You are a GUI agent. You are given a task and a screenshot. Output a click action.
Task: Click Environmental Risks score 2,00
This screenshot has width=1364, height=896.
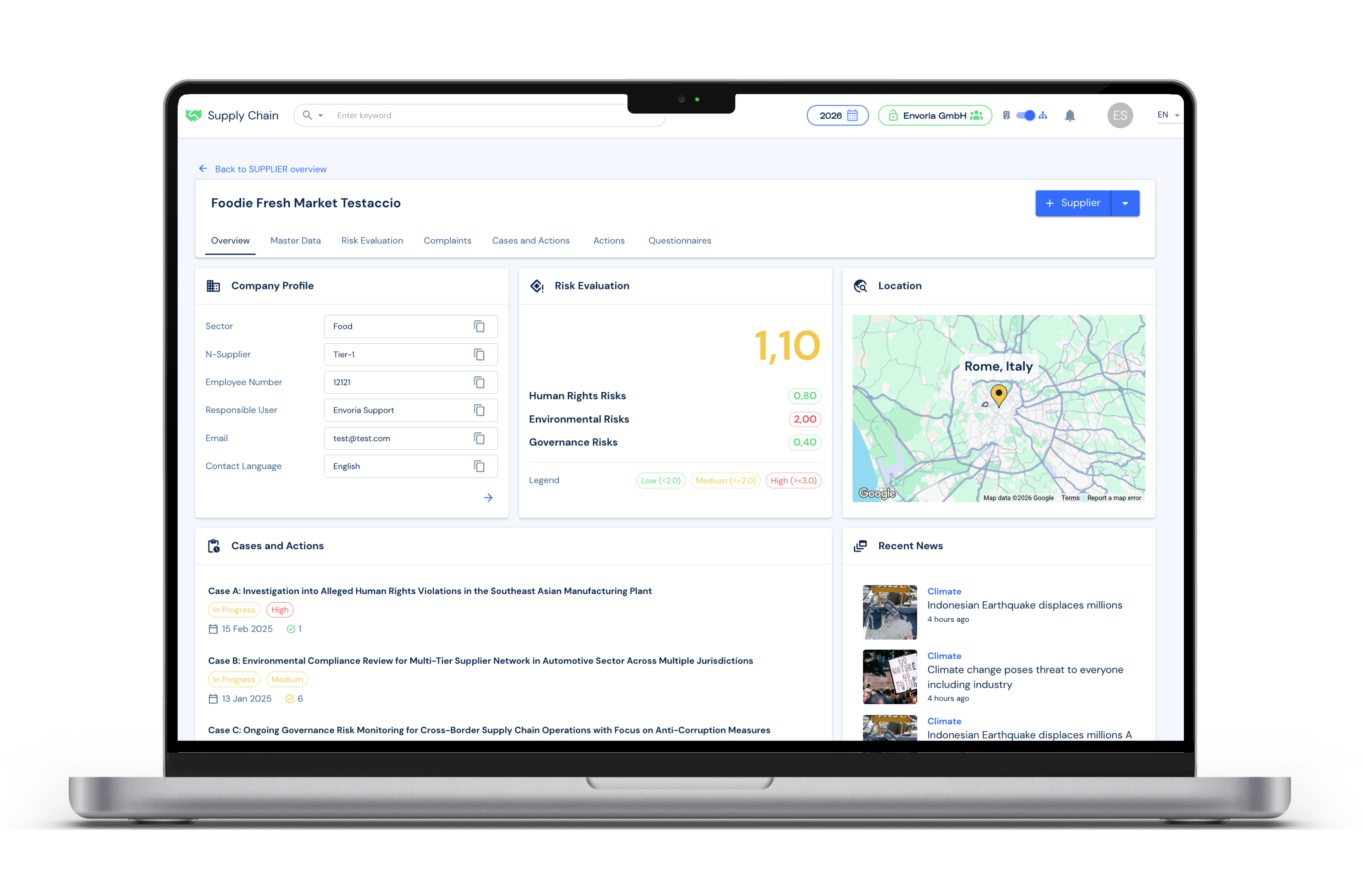(805, 419)
